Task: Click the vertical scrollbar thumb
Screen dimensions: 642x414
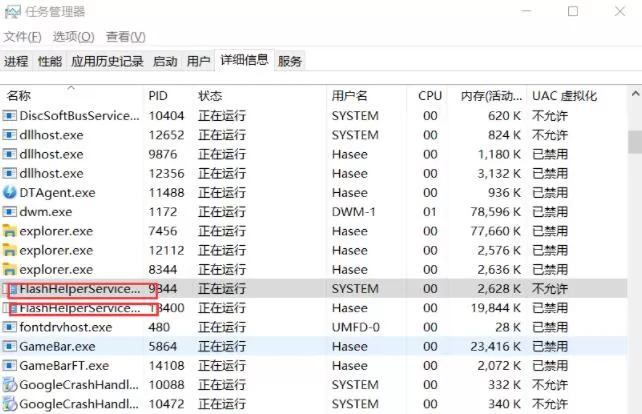Action: pos(635,142)
